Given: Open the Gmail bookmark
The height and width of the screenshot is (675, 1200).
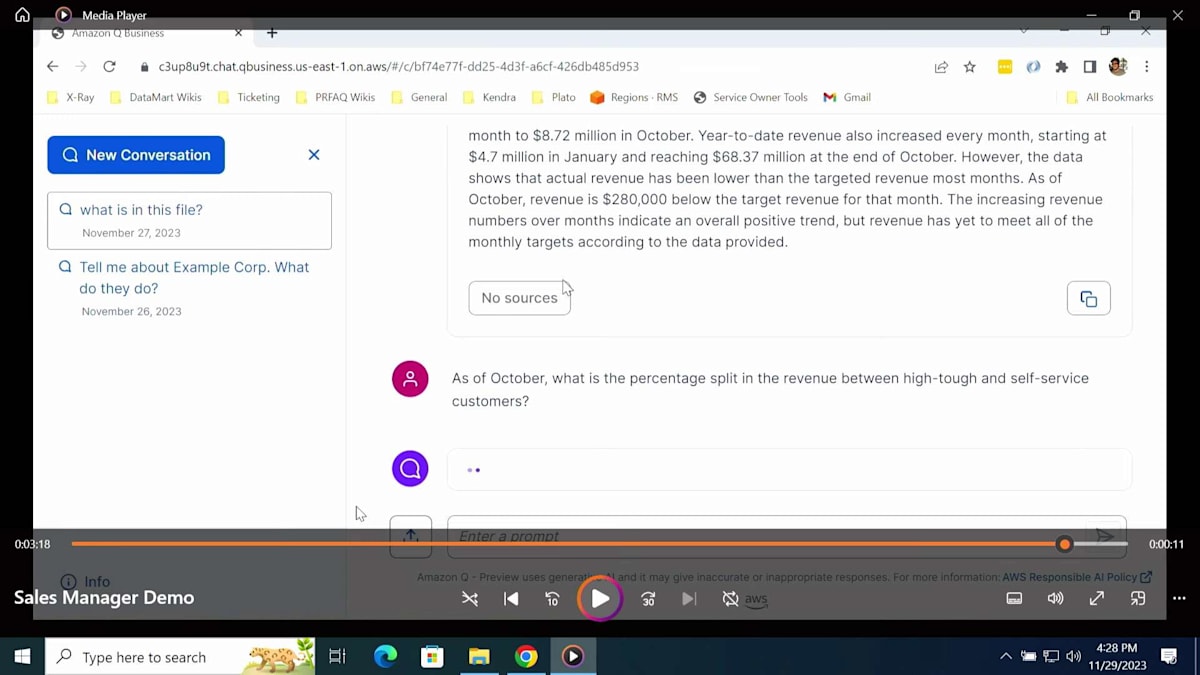Looking at the screenshot, I should click(x=847, y=97).
